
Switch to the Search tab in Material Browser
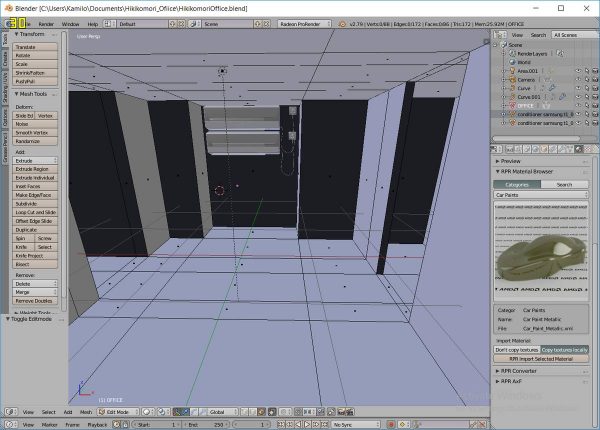click(x=565, y=184)
